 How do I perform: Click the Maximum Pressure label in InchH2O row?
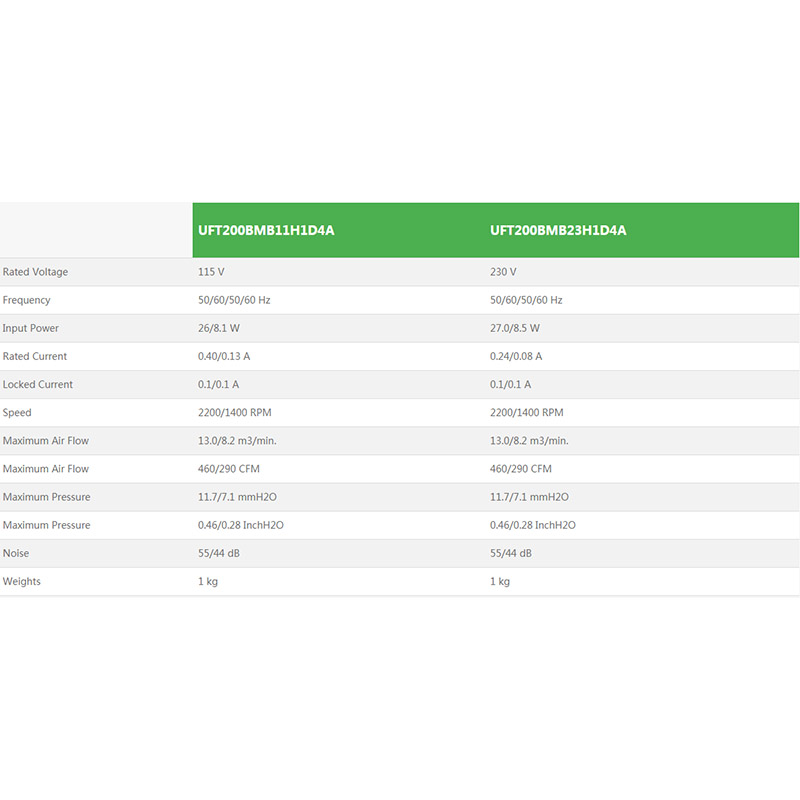click(47, 525)
